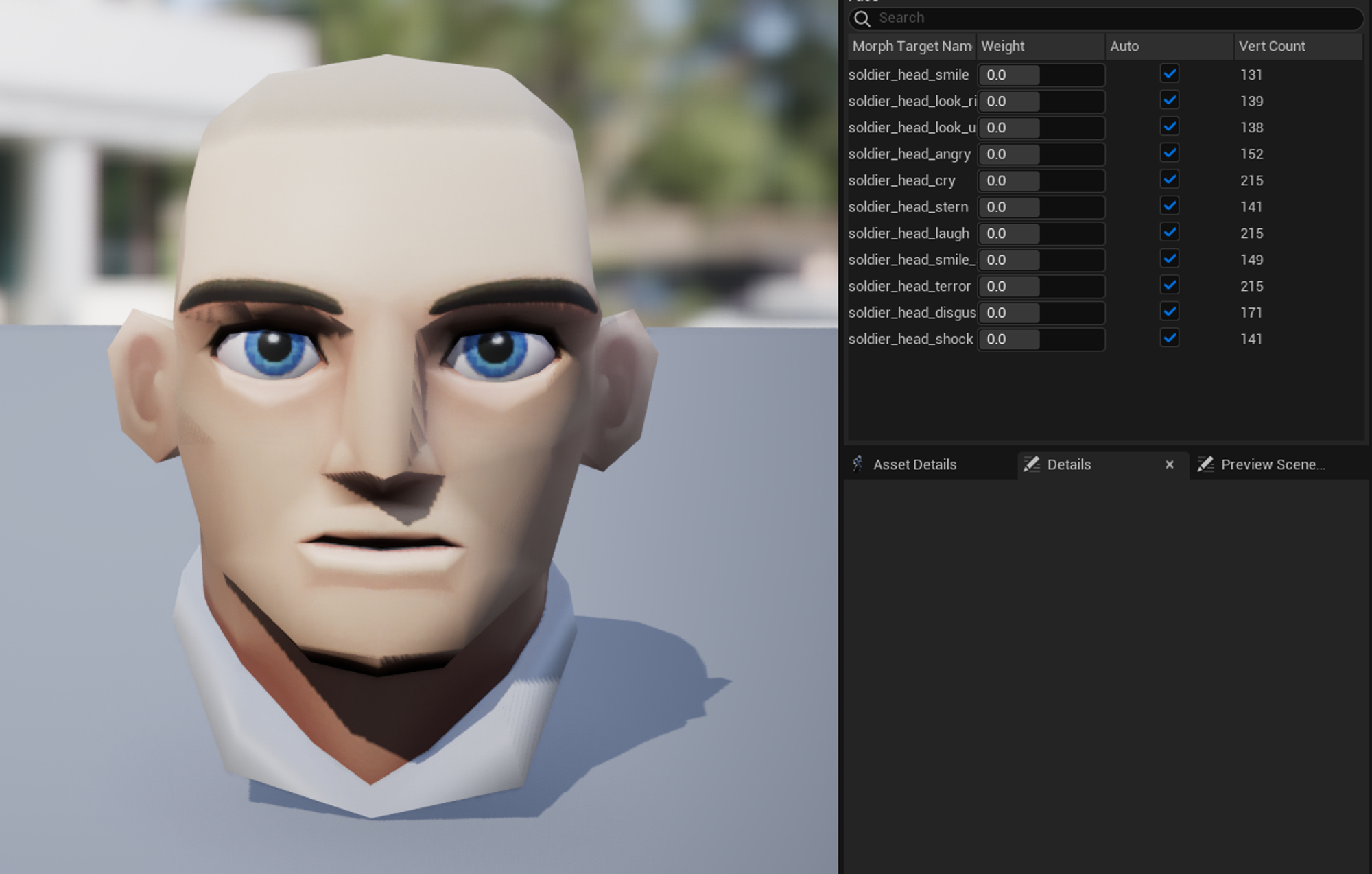Disable Auto for soldier_head_cry
Image resolution: width=1372 pixels, height=874 pixels.
[x=1170, y=180]
